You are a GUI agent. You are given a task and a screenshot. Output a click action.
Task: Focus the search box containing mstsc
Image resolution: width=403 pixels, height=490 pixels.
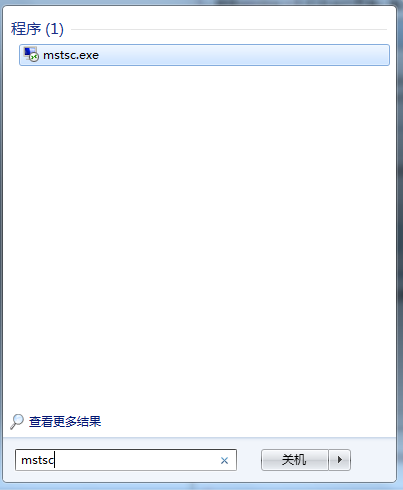click(126, 460)
